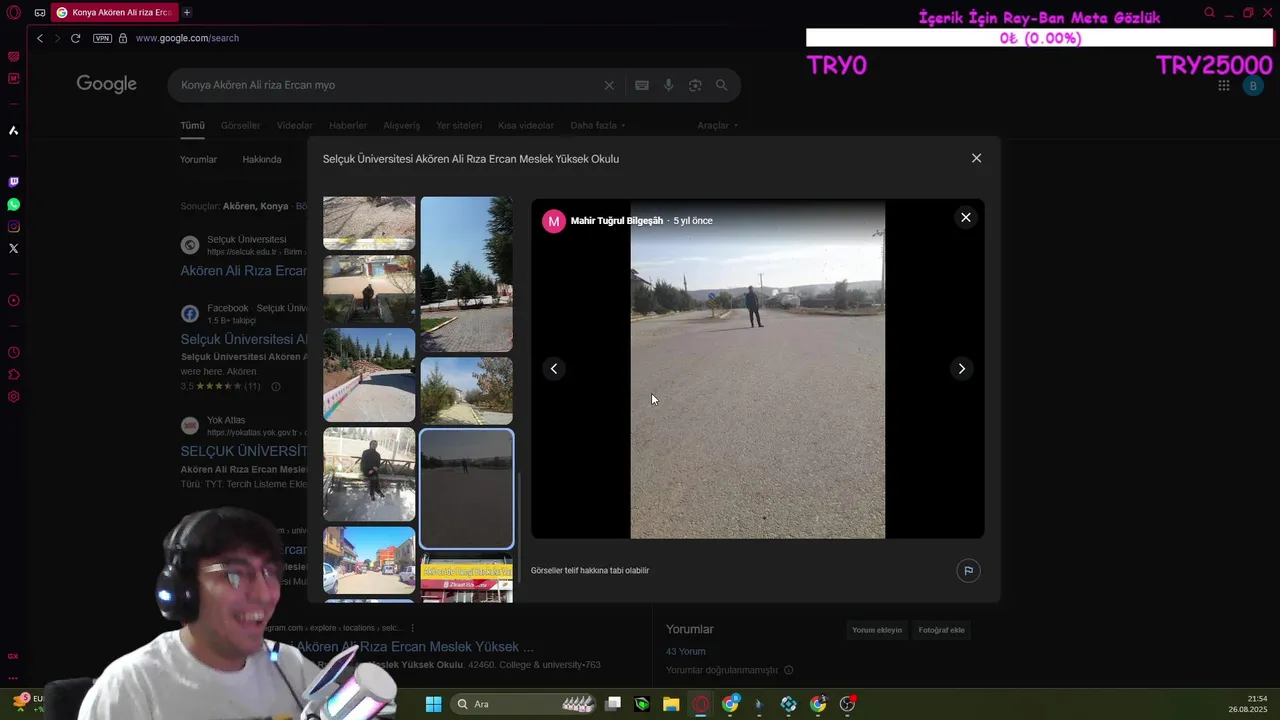Click the Google logo
Viewport: 1280px width, 720px height.
tap(106, 85)
